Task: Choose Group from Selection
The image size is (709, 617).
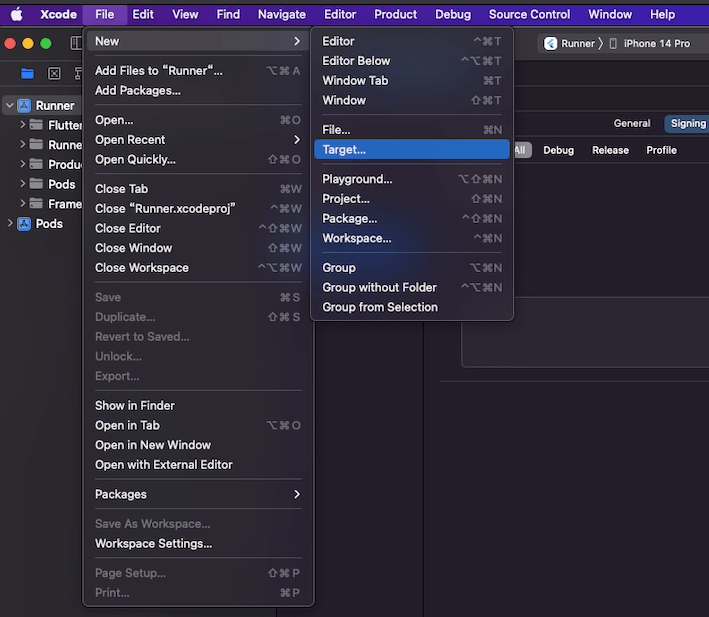Action: point(411,307)
